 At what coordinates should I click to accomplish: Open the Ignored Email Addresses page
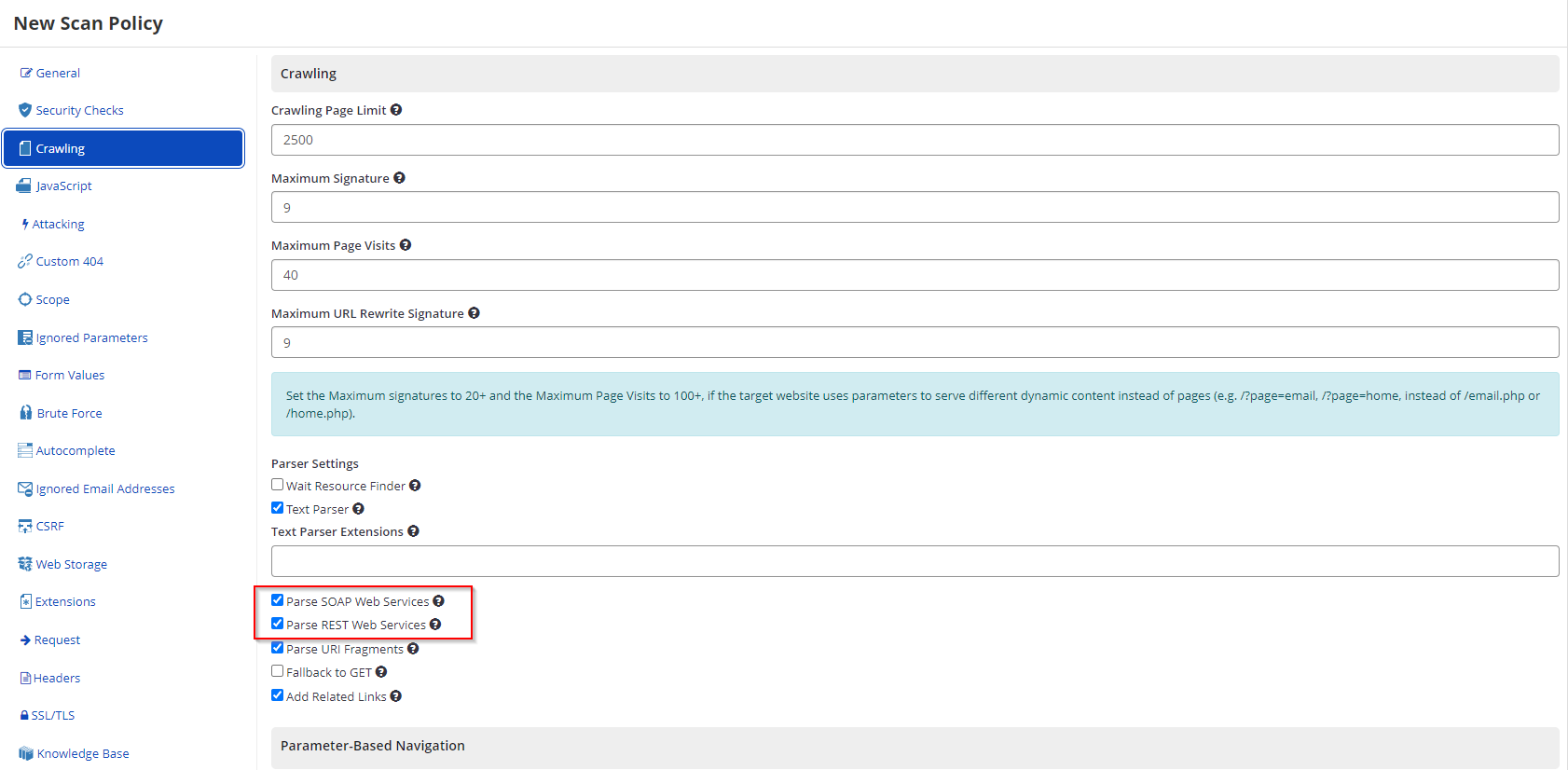pyautogui.click(x=104, y=488)
